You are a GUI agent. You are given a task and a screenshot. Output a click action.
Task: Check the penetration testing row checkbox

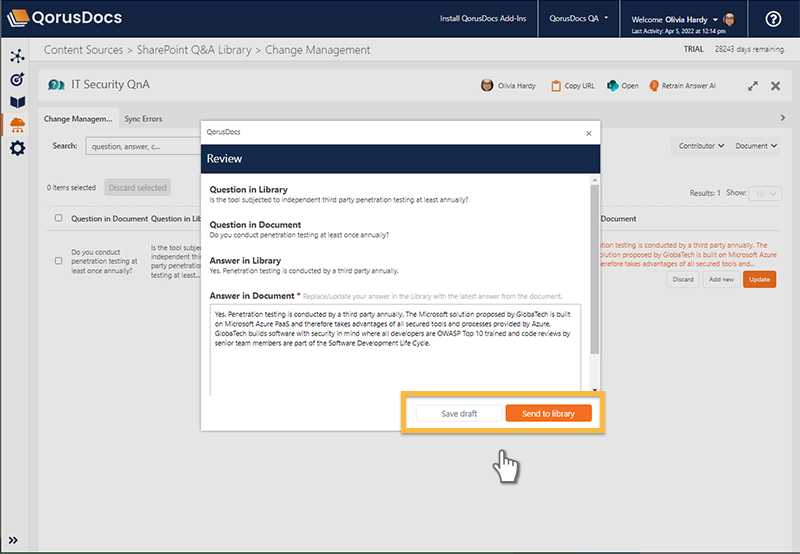tap(59, 261)
